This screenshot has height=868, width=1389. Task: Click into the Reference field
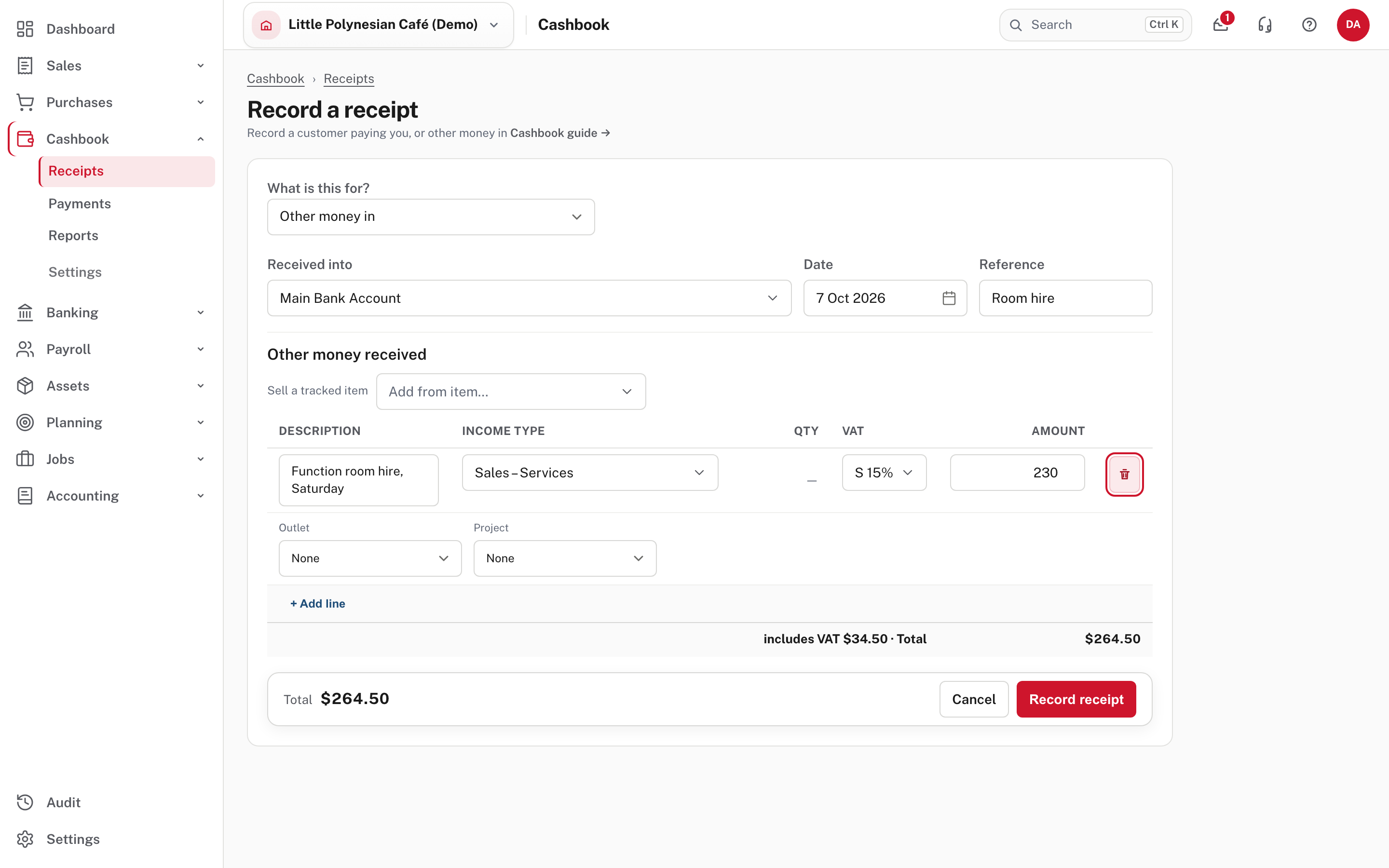coord(1065,298)
